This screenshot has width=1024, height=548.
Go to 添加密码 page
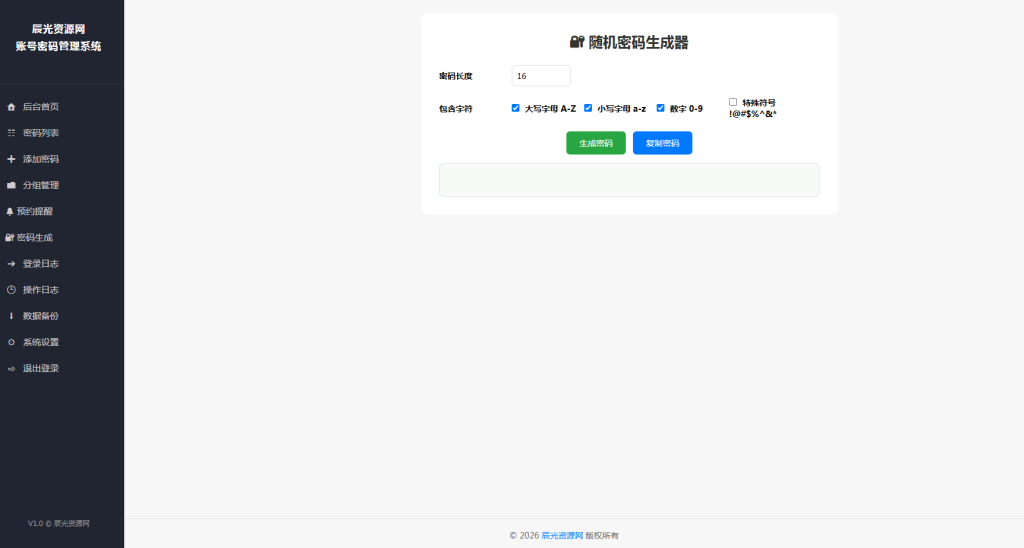(61, 159)
